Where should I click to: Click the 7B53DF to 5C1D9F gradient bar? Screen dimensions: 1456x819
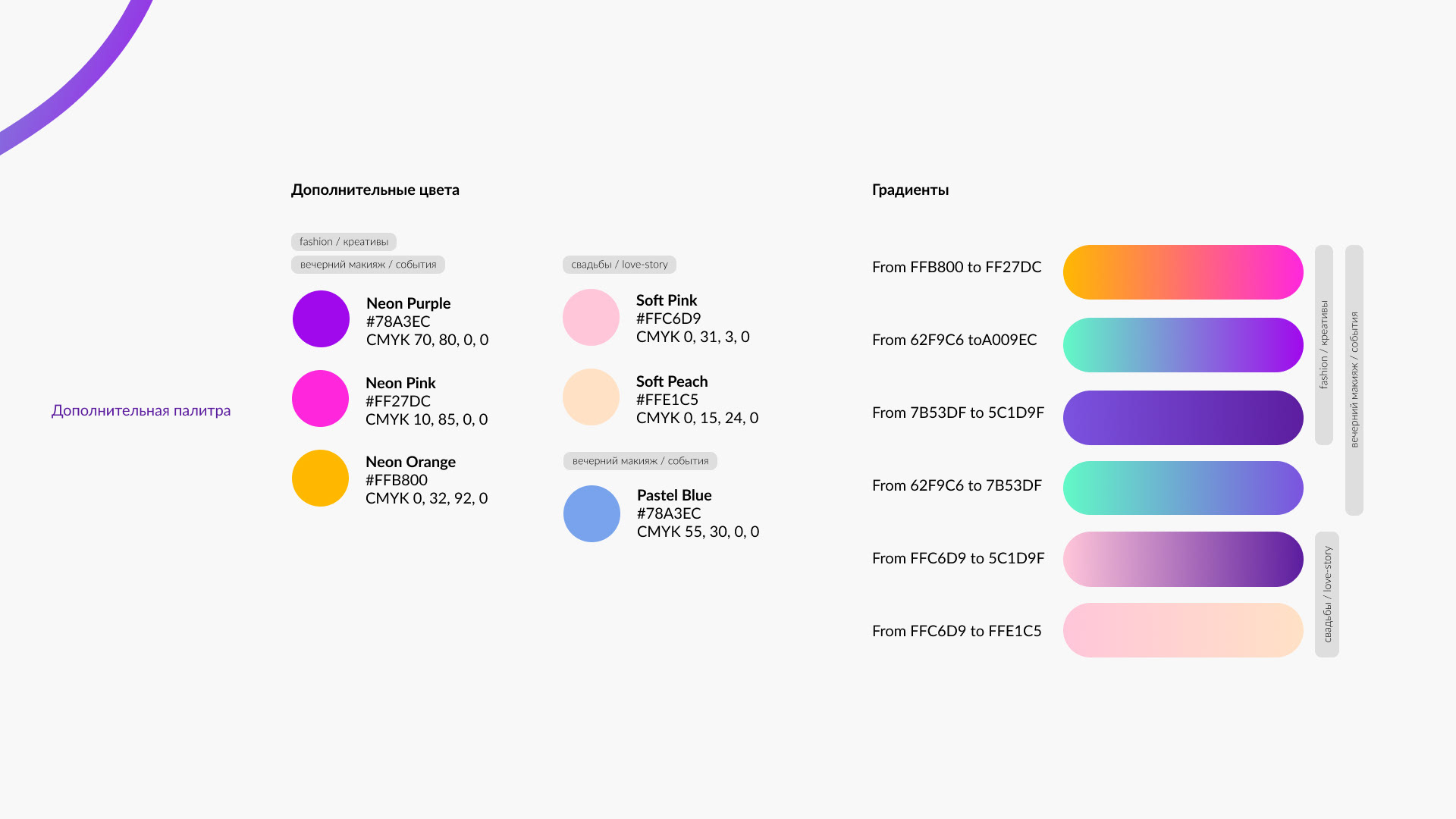(1183, 418)
